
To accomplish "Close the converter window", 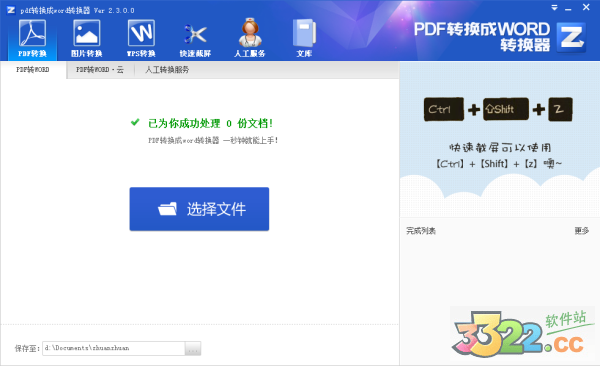I will pos(586,7).
